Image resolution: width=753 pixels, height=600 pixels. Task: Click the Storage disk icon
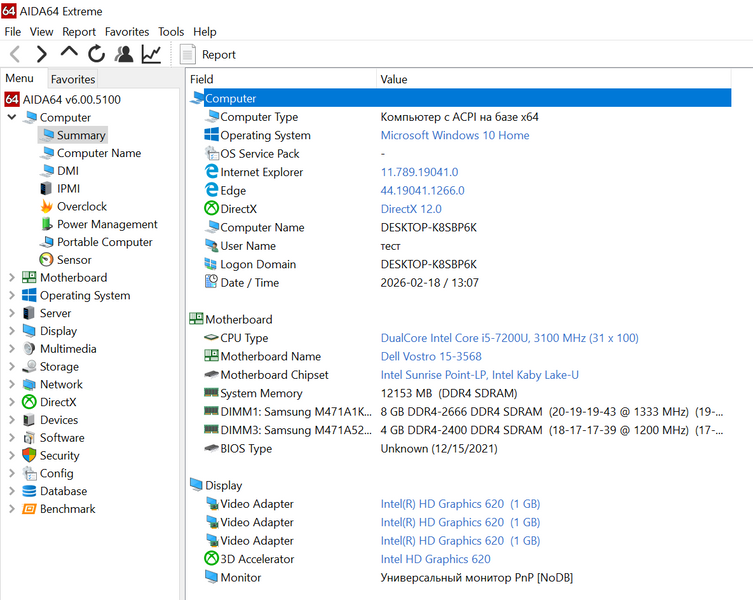pos(29,367)
